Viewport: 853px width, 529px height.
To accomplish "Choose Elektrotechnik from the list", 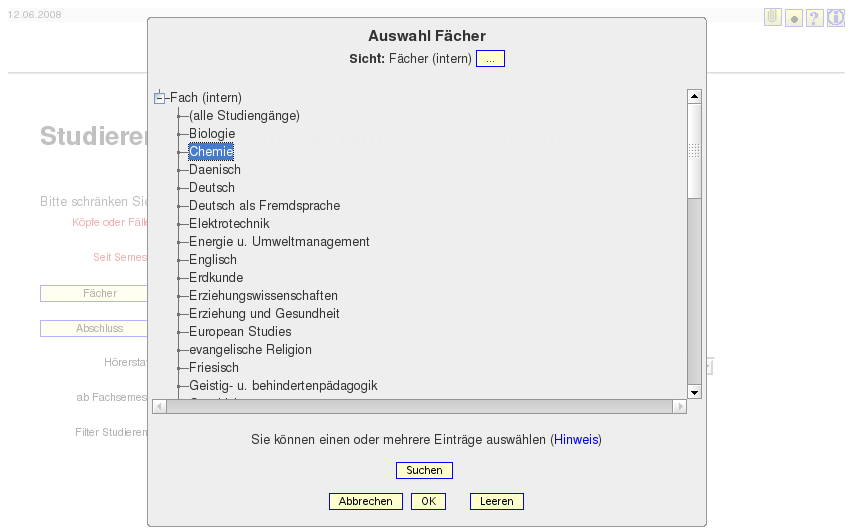I will (229, 224).
